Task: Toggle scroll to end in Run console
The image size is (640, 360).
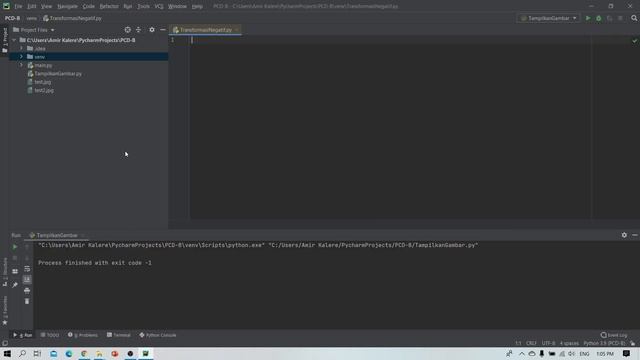Action: 27,280
